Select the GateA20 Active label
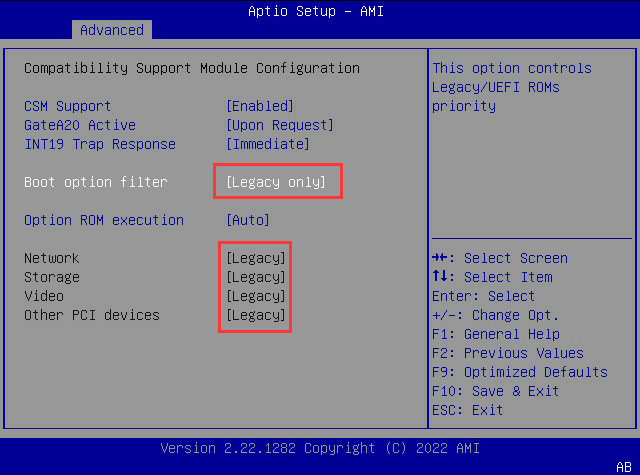This screenshot has width=640, height=475. tap(79, 125)
